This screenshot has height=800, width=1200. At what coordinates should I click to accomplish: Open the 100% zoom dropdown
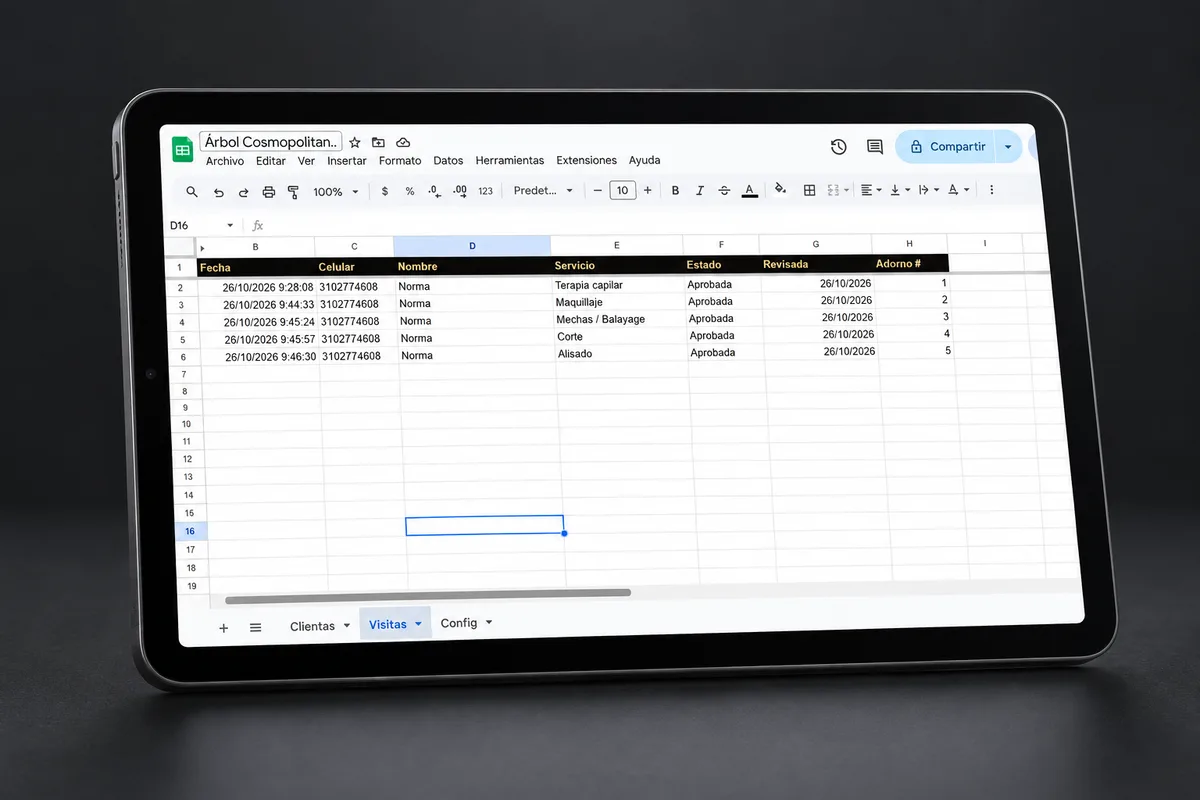point(335,192)
